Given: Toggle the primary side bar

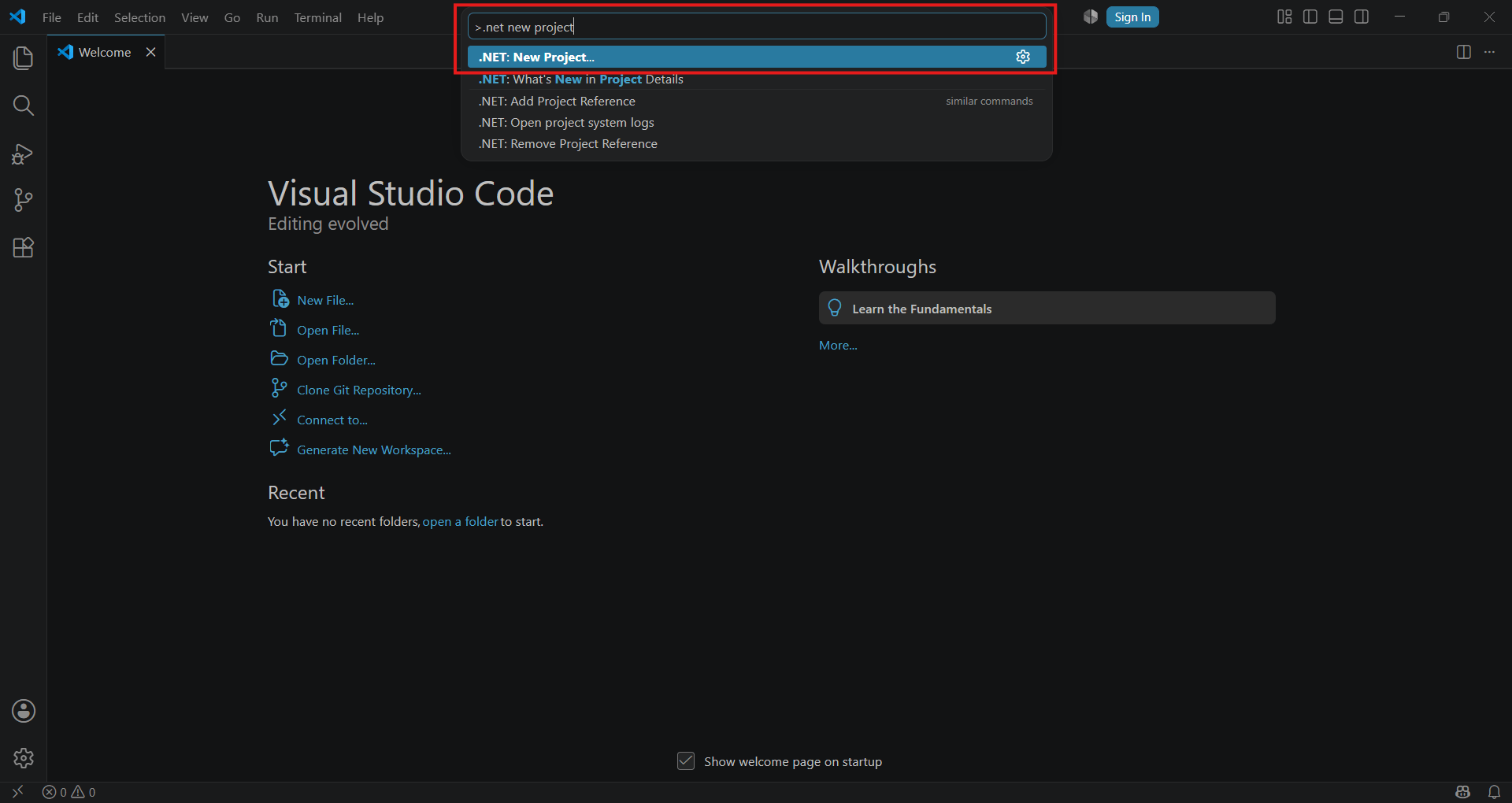Looking at the screenshot, I should [1310, 17].
